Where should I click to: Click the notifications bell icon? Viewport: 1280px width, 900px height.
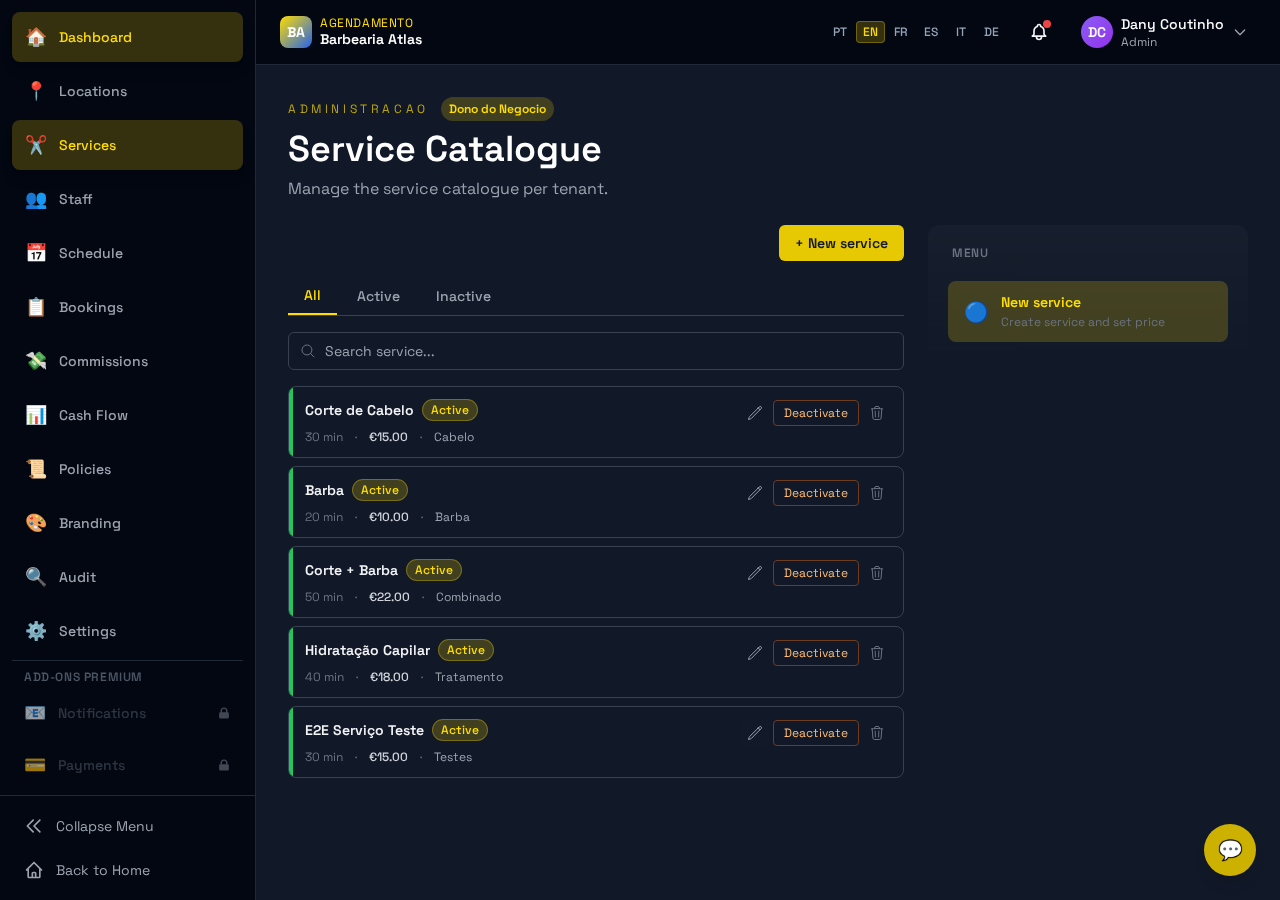point(1039,32)
